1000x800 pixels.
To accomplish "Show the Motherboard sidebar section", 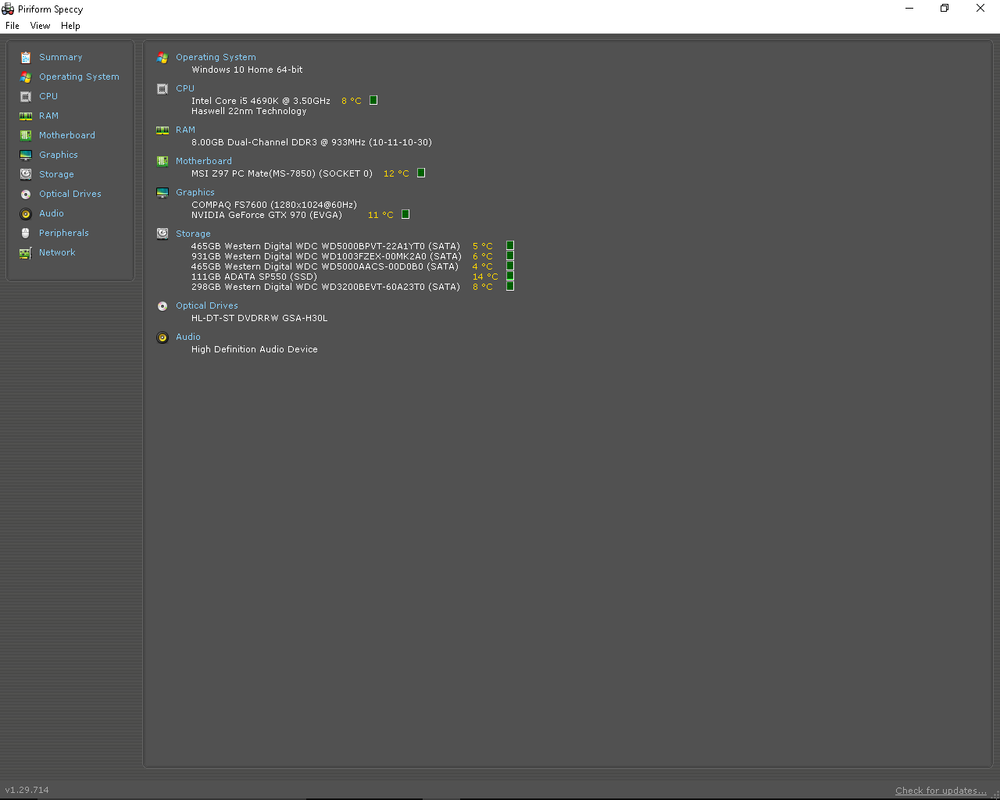I will click(67, 135).
